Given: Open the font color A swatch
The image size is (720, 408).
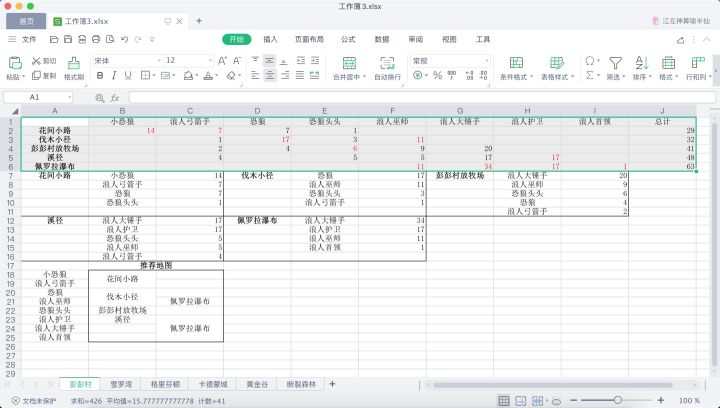Looking at the screenshot, I should coord(208,76).
